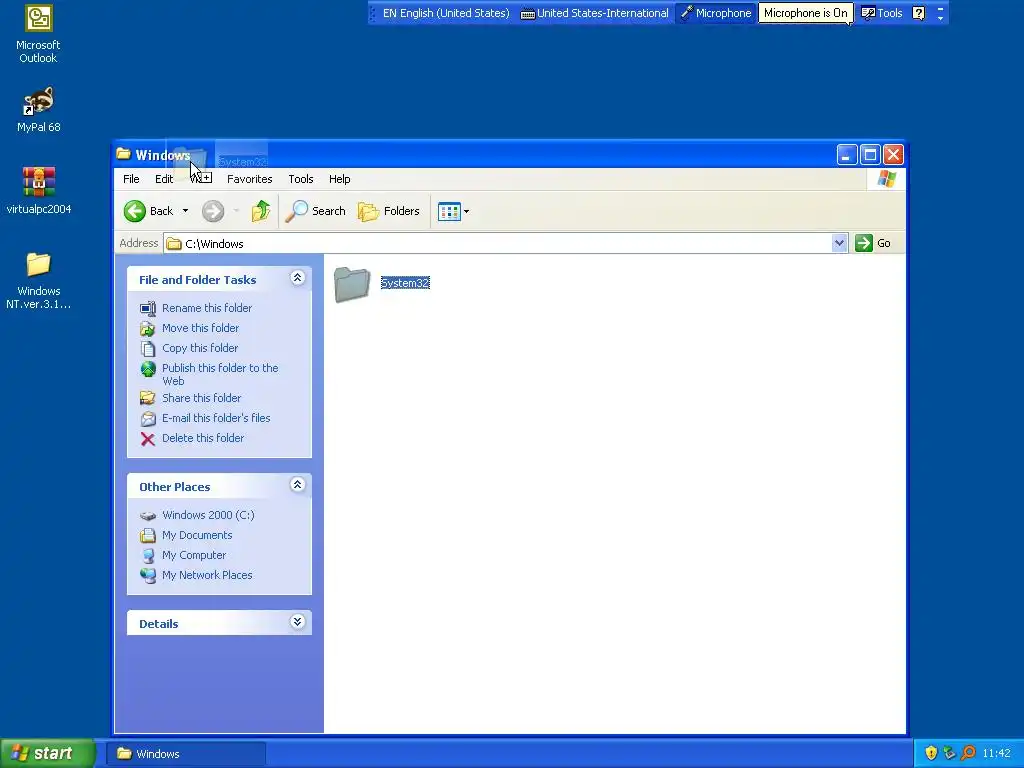Click the My Network Places icon
Screen dimensions: 1024x768
148,575
